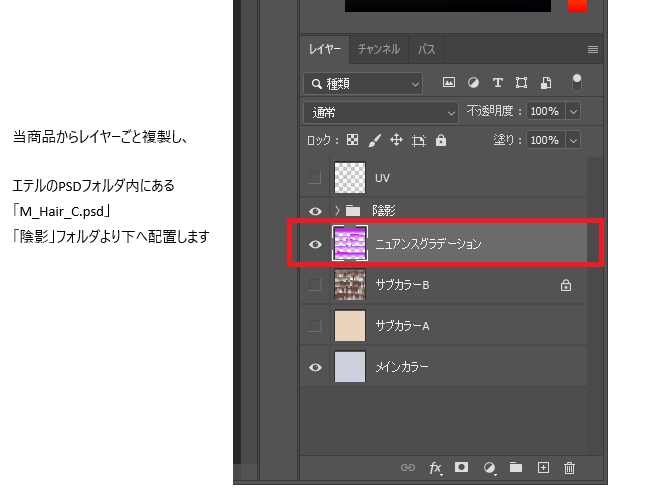The image size is (646, 498).
Task: Filter for shape layers icon
Action: pyautogui.click(x=521, y=83)
